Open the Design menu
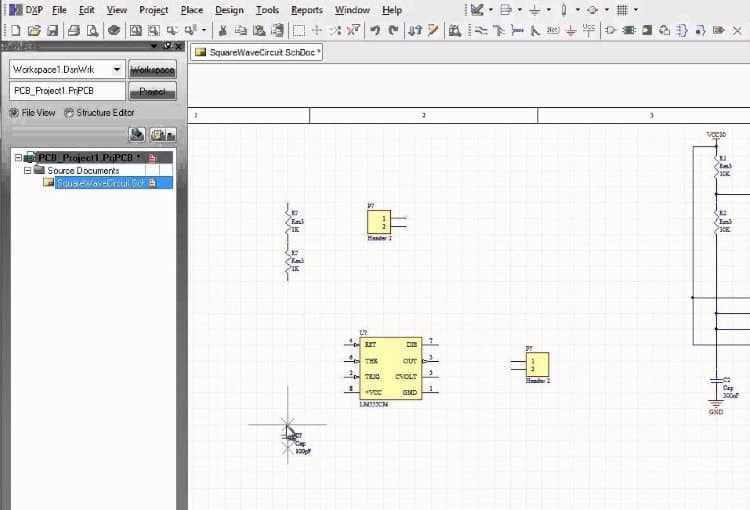 coord(229,10)
